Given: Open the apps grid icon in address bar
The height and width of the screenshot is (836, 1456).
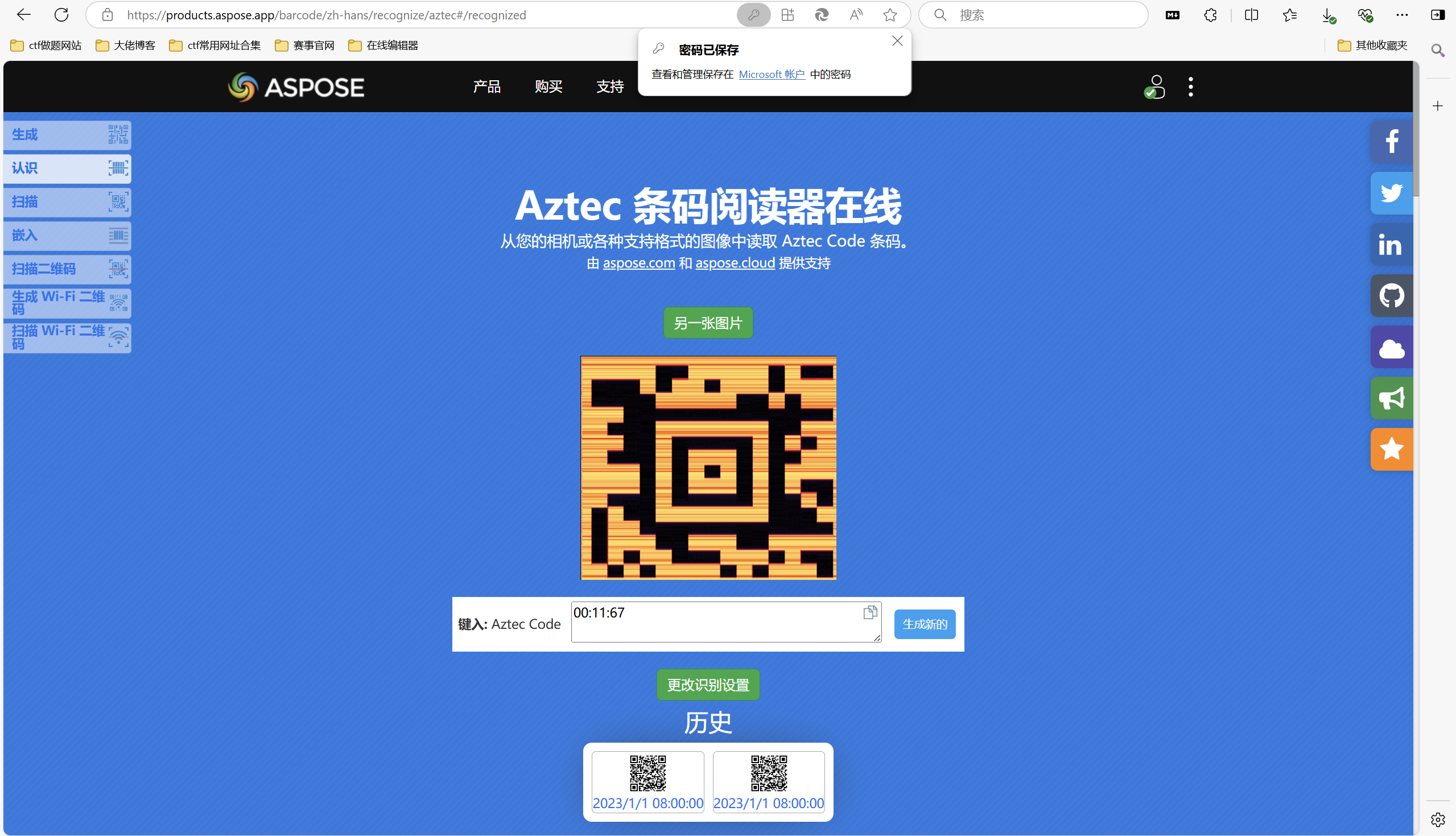Looking at the screenshot, I should tap(787, 15).
